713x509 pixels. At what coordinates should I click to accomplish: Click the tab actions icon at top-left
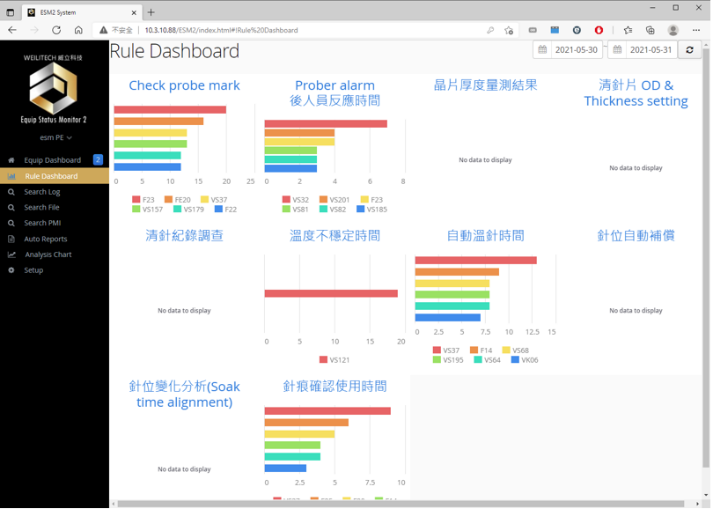click(x=10, y=12)
